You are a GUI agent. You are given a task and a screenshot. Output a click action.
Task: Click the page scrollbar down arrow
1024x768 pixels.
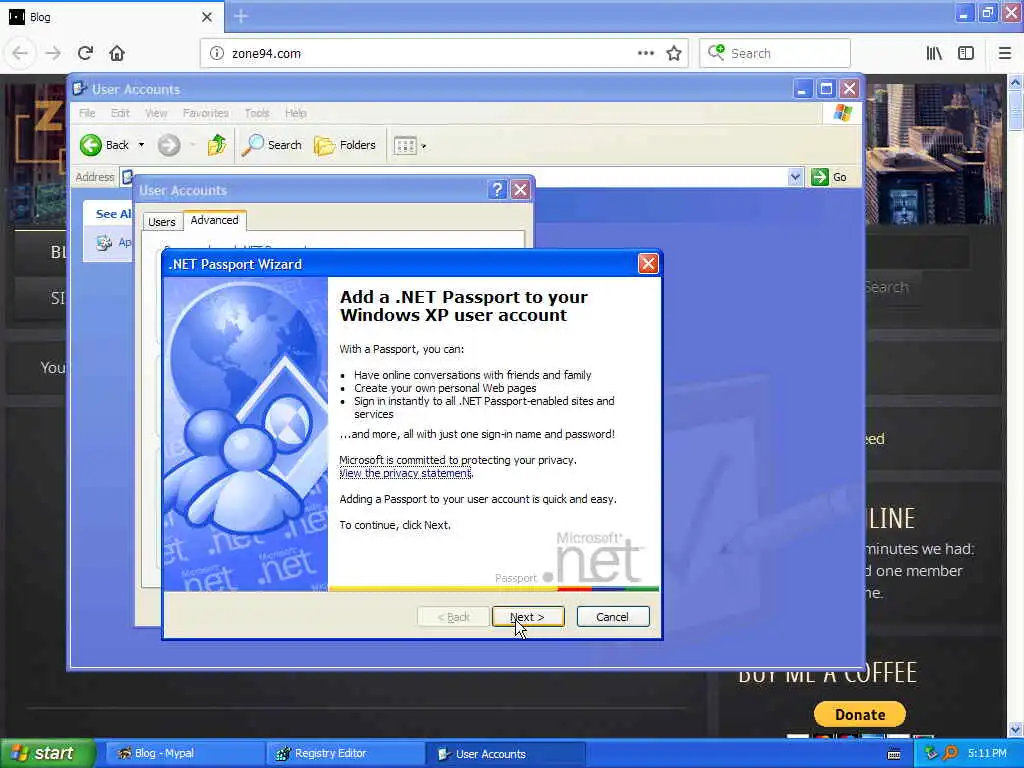pos(1016,729)
